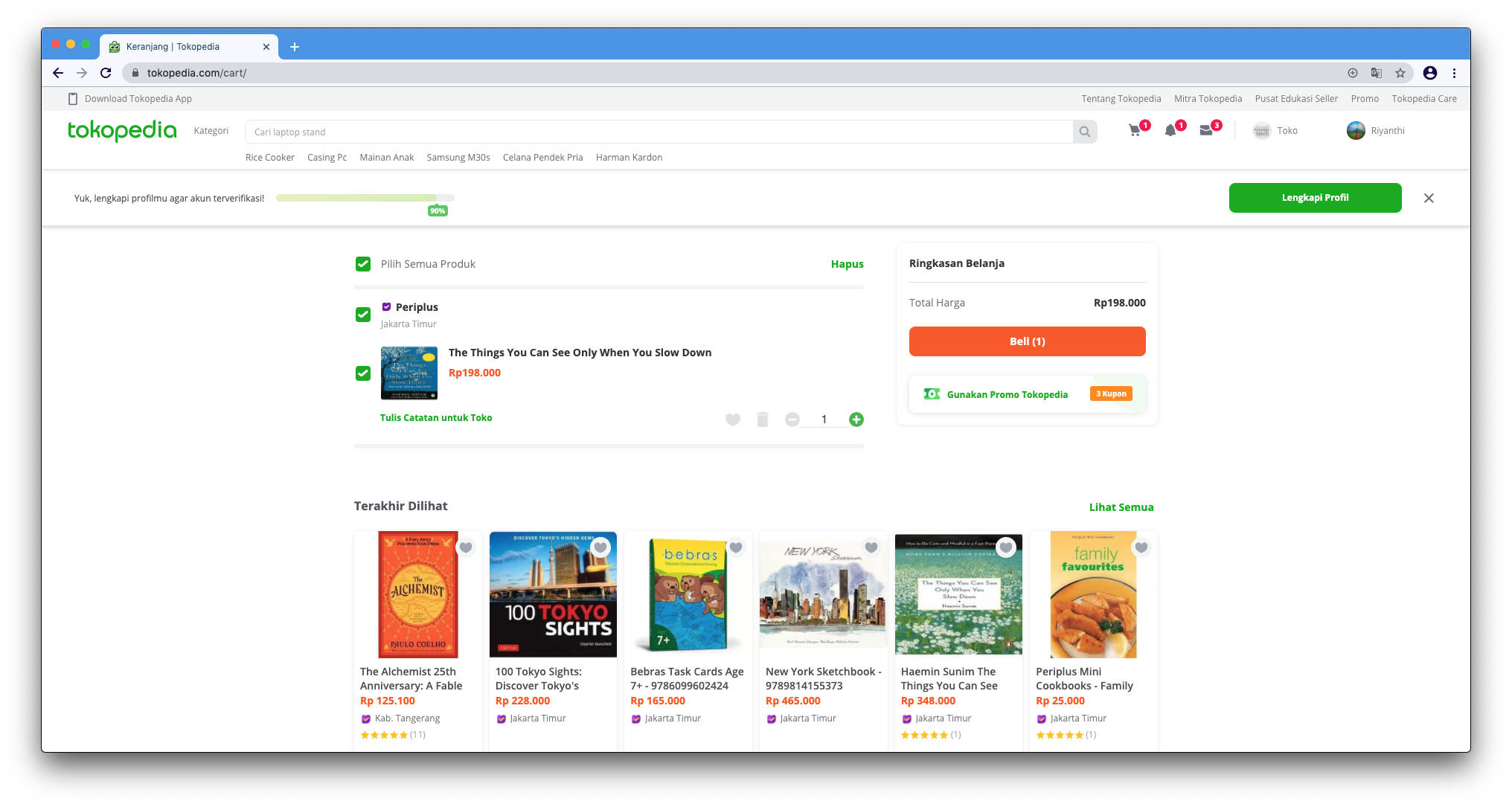Toggle checkbox for The Things You Can See book

(x=363, y=373)
